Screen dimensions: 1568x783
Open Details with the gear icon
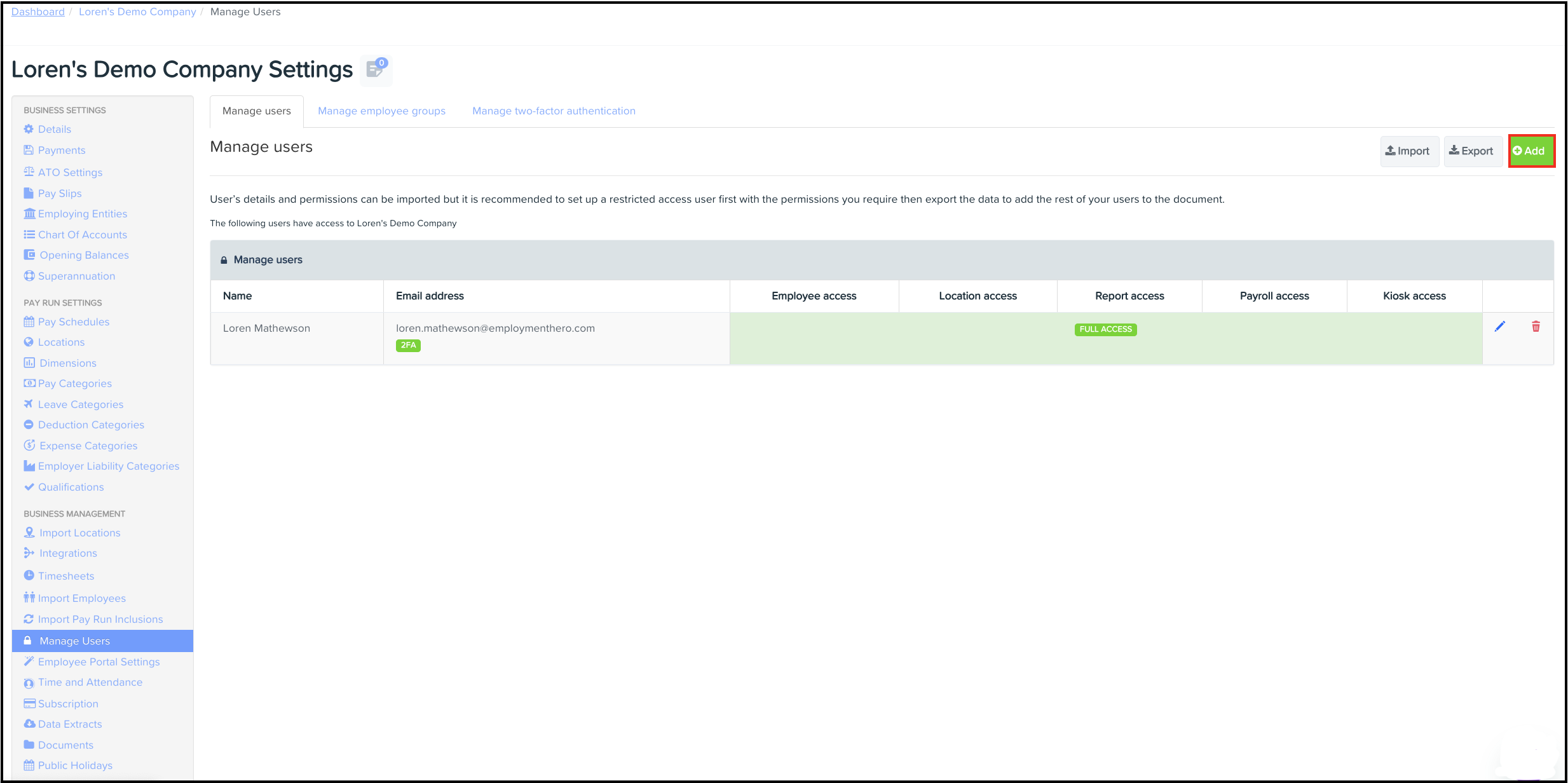[54, 130]
